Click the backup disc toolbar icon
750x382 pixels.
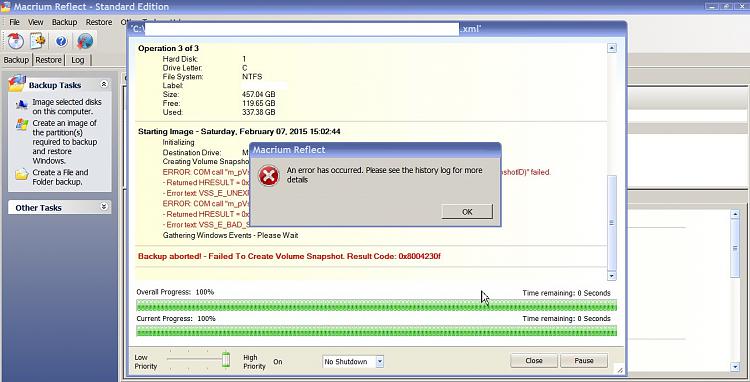point(15,41)
